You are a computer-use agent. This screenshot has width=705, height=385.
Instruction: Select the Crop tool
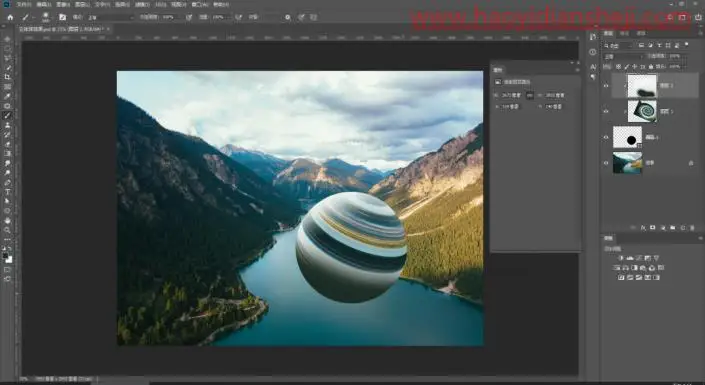click(7, 77)
